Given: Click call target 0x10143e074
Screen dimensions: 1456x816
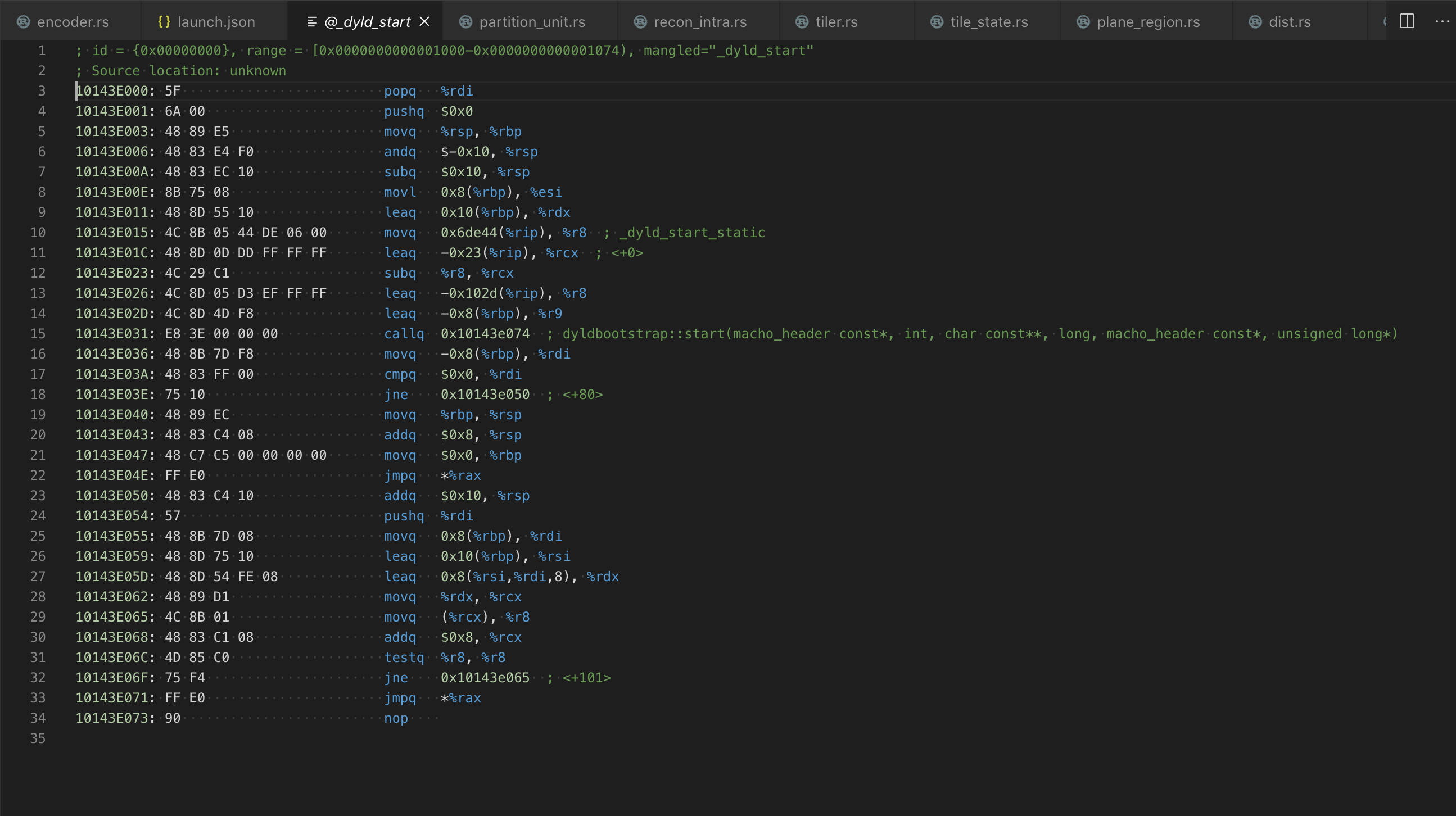Looking at the screenshot, I should tap(486, 334).
